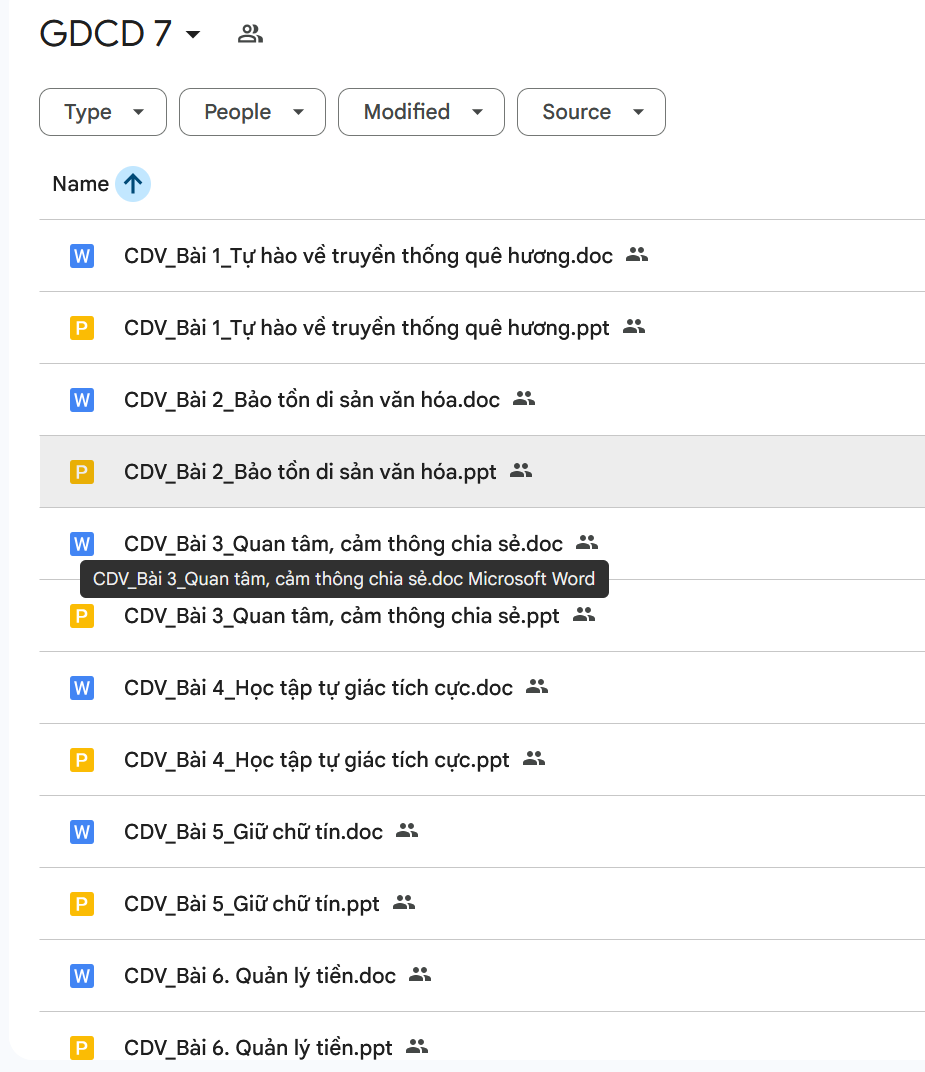
Task: Select file CDV_Bài 6. Quản lý tiền.ppt
Action: [258, 1048]
